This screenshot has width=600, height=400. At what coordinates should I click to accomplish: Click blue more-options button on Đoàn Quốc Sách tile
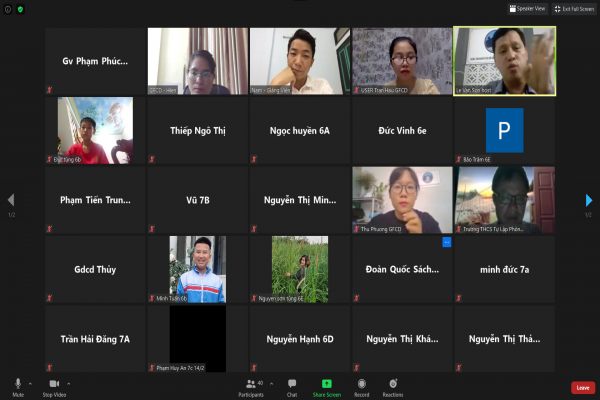pos(447,242)
